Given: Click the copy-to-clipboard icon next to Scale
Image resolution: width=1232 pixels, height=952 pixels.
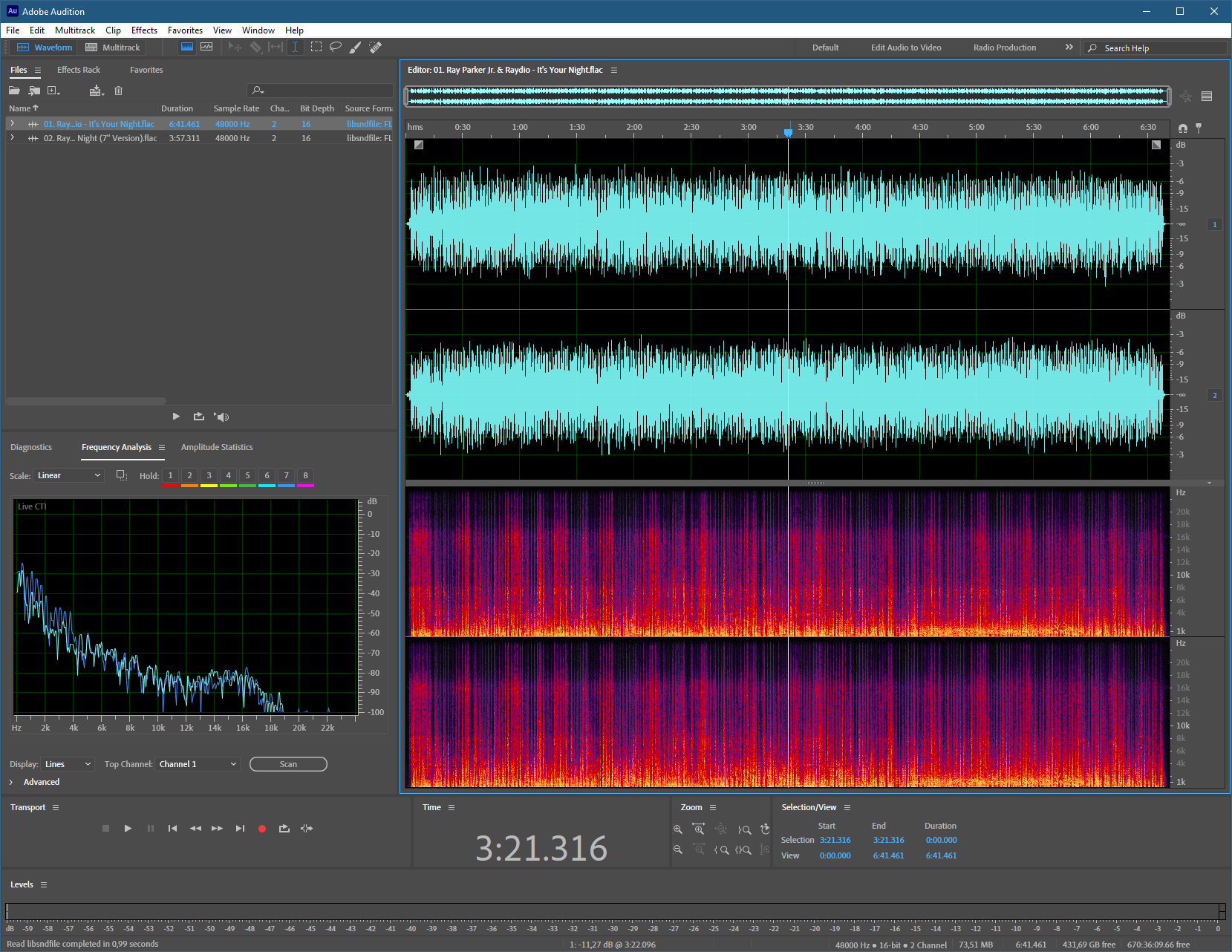Looking at the screenshot, I should tap(122, 475).
